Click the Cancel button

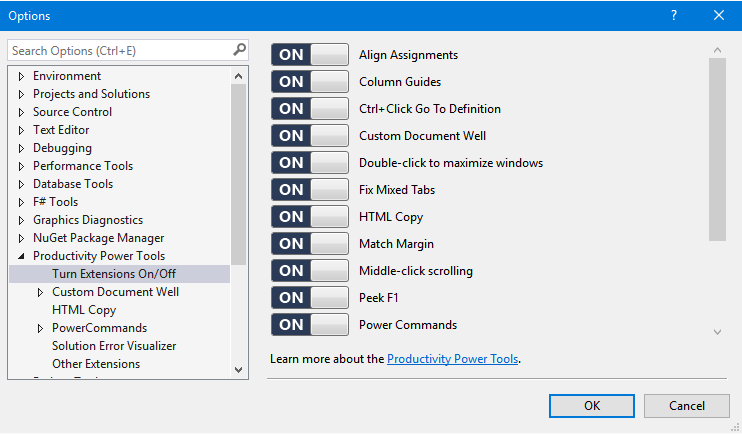pos(687,406)
